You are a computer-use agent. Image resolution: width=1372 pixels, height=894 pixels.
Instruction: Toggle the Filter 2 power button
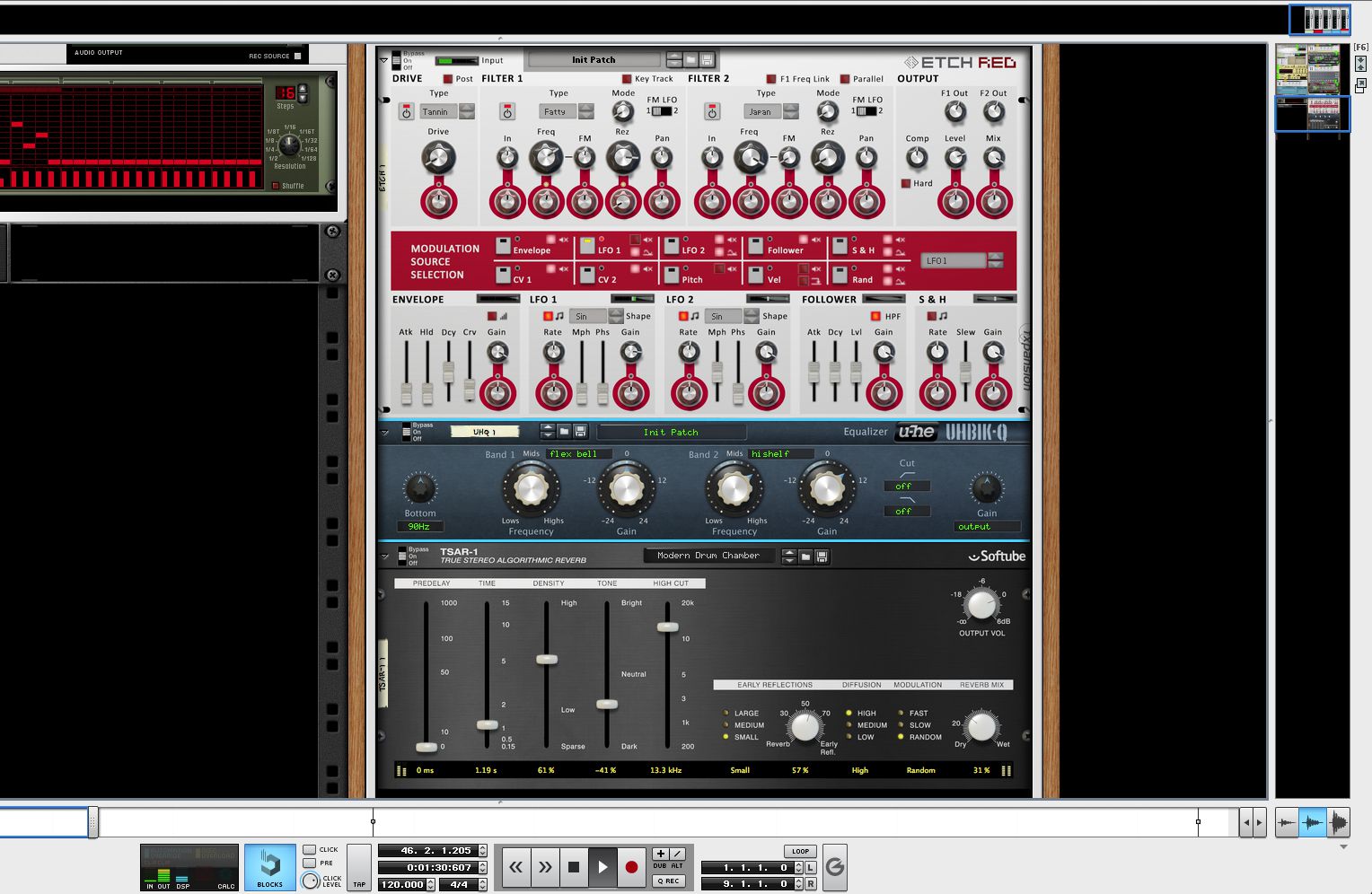(712, 112)
